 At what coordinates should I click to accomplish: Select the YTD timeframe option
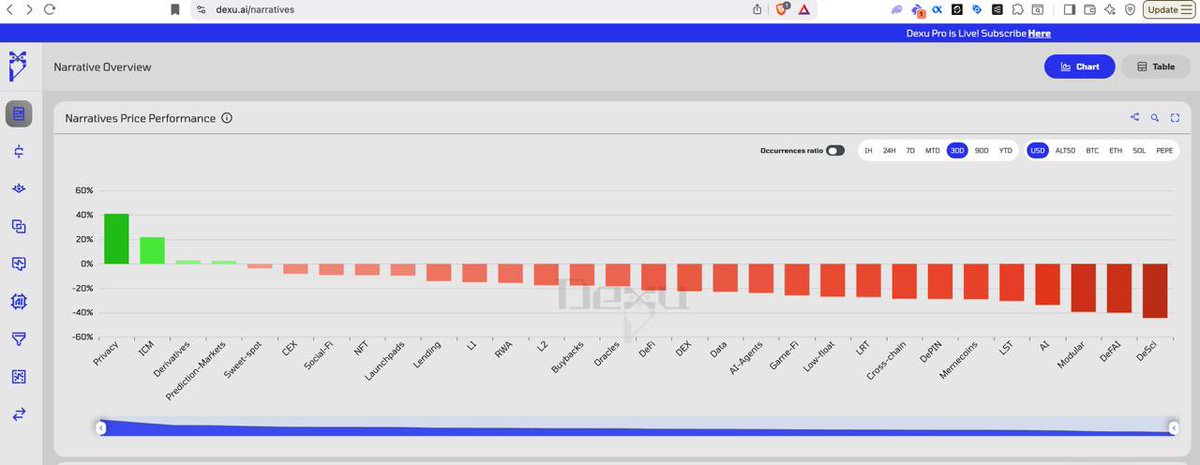click(1005, 151)
